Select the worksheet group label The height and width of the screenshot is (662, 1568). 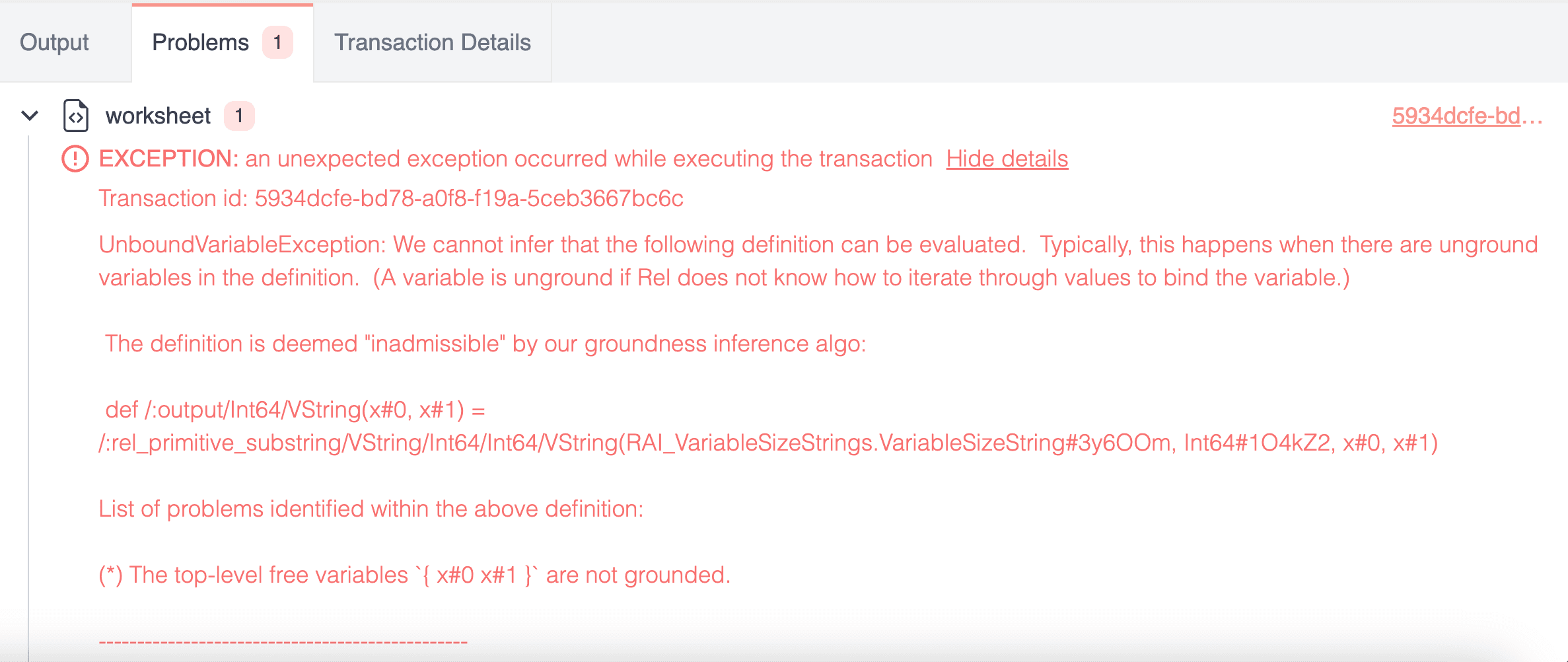click(158, 116)
